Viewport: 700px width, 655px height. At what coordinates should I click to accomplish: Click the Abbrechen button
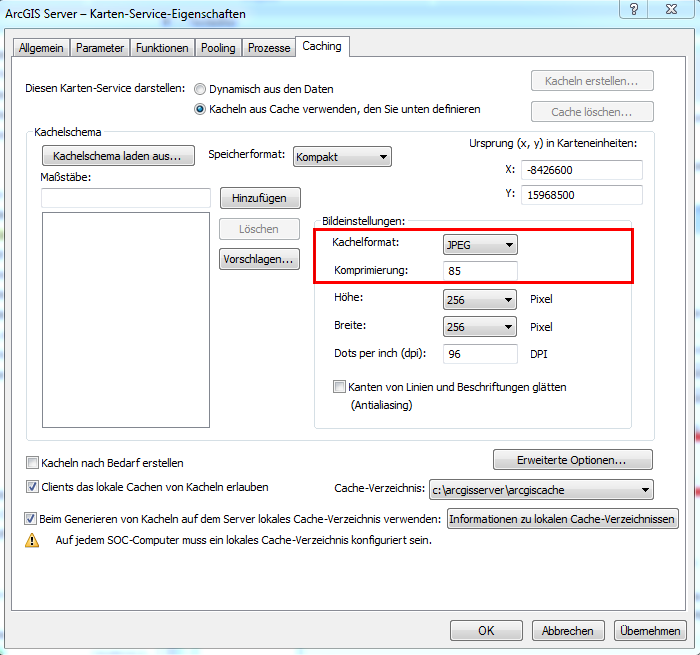coord(568,630)
